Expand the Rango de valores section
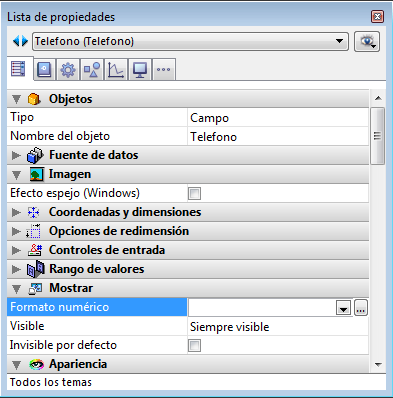 coord(16,269)
